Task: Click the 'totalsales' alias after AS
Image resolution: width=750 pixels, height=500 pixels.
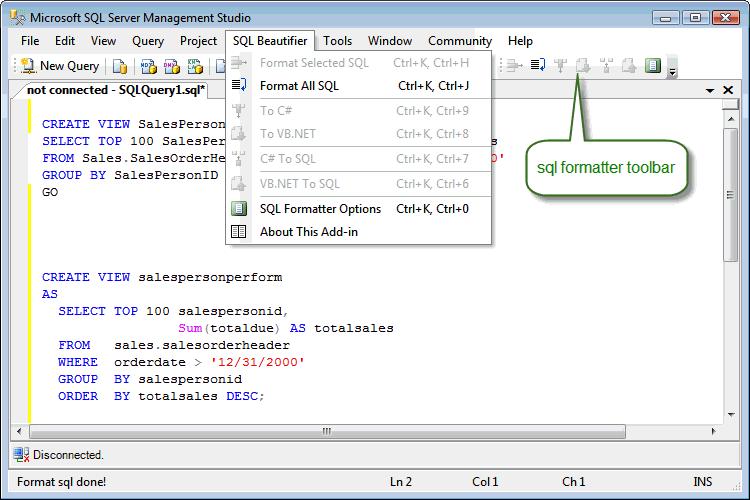Action: (353, 328)
